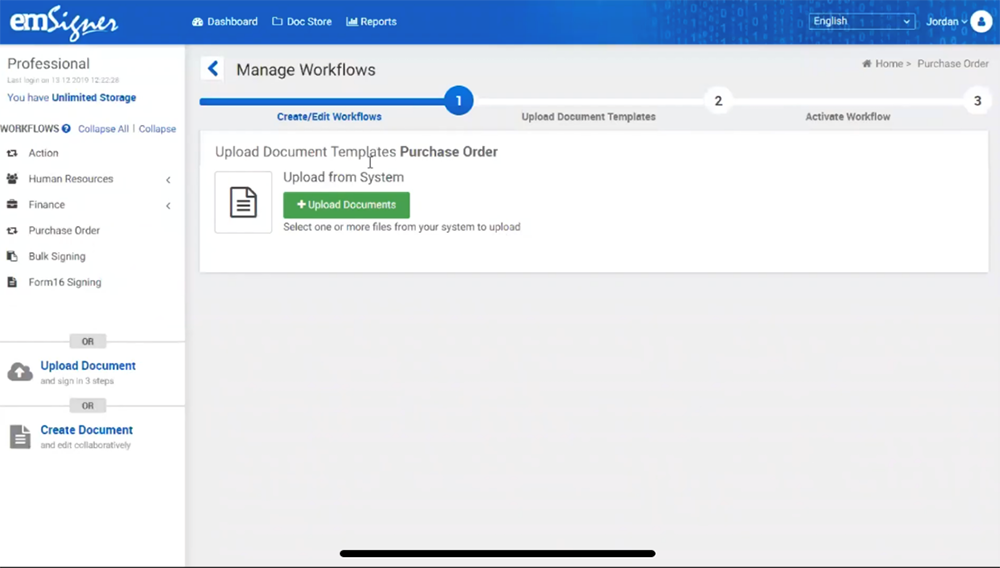The image size is (1000, 568).
Task: Click the emSigner logo
Action: click(64, 22)
